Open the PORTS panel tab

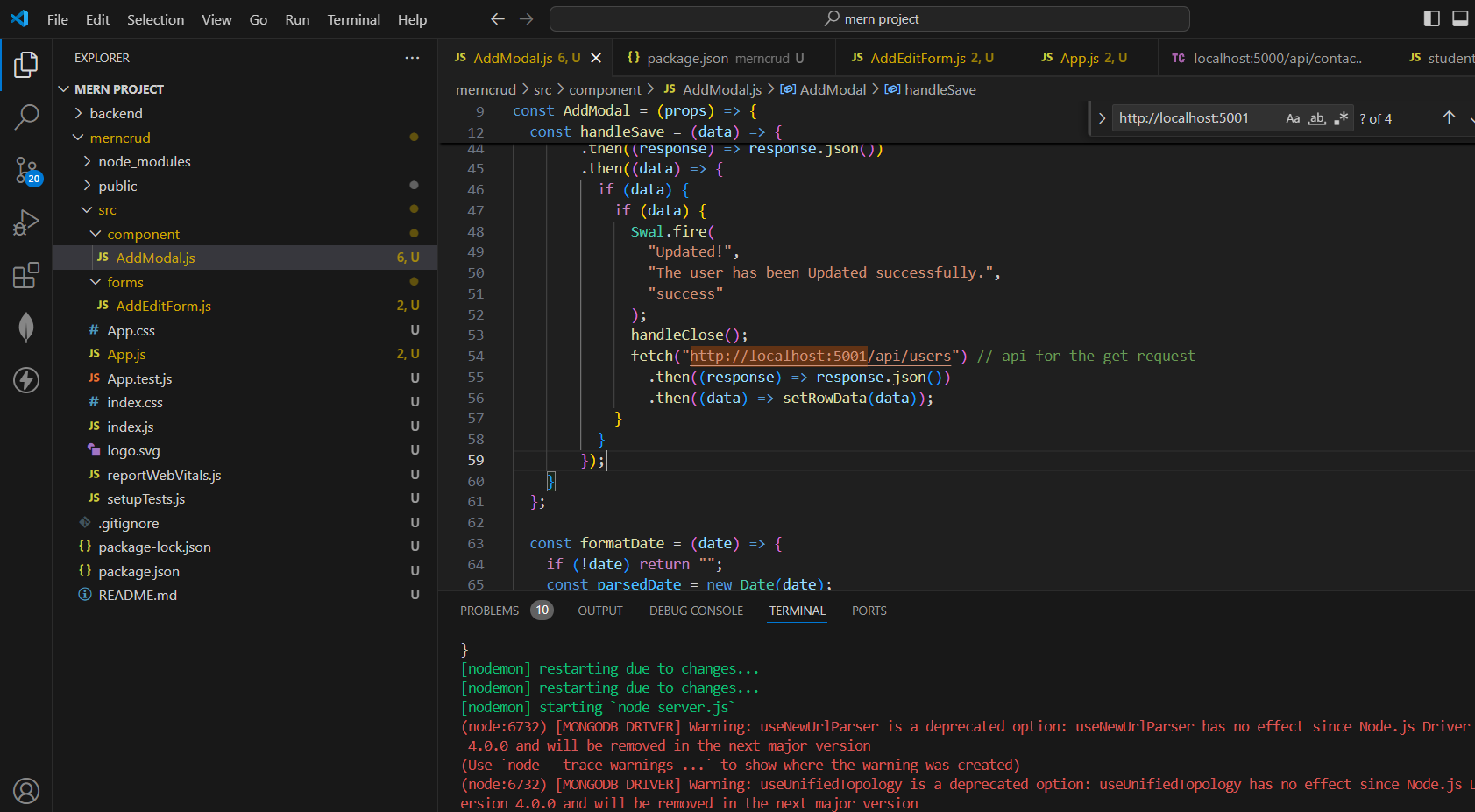[869, 611]
